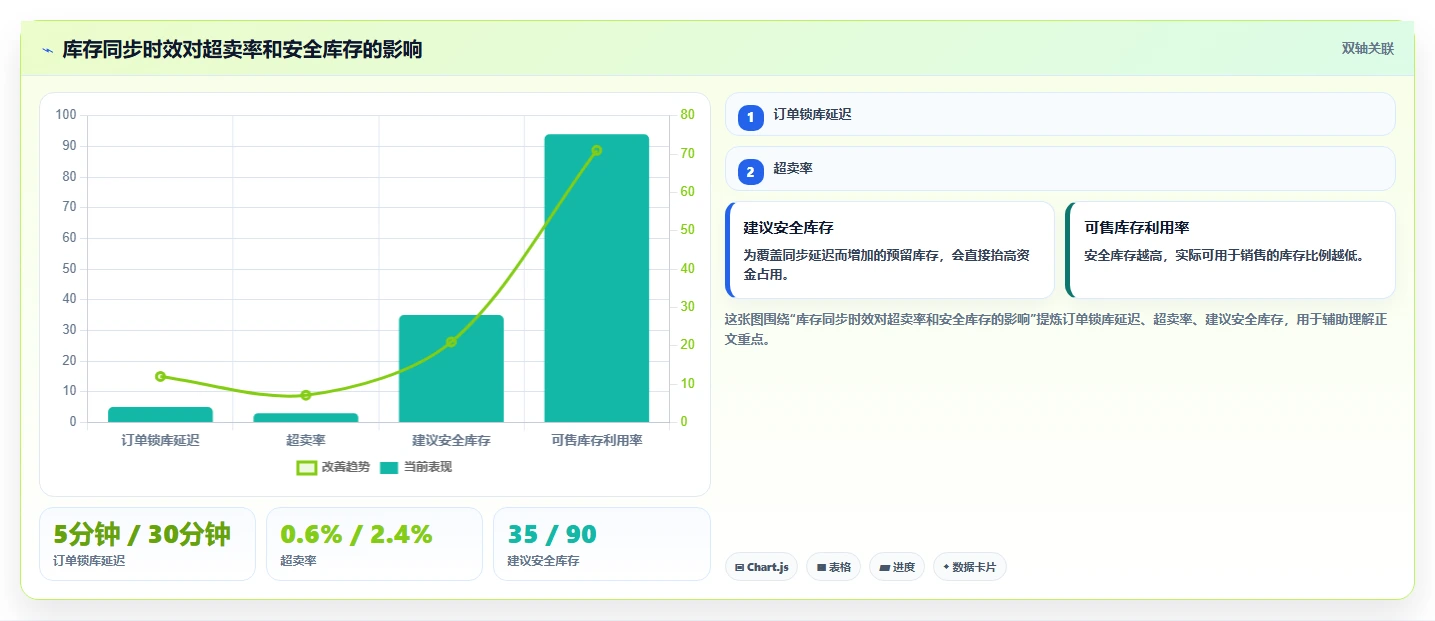This screenshot has width=1435, height=621.
Task: Click the icon in the 表格 tag
Action: pyautogui.click(x=821, y=567)
